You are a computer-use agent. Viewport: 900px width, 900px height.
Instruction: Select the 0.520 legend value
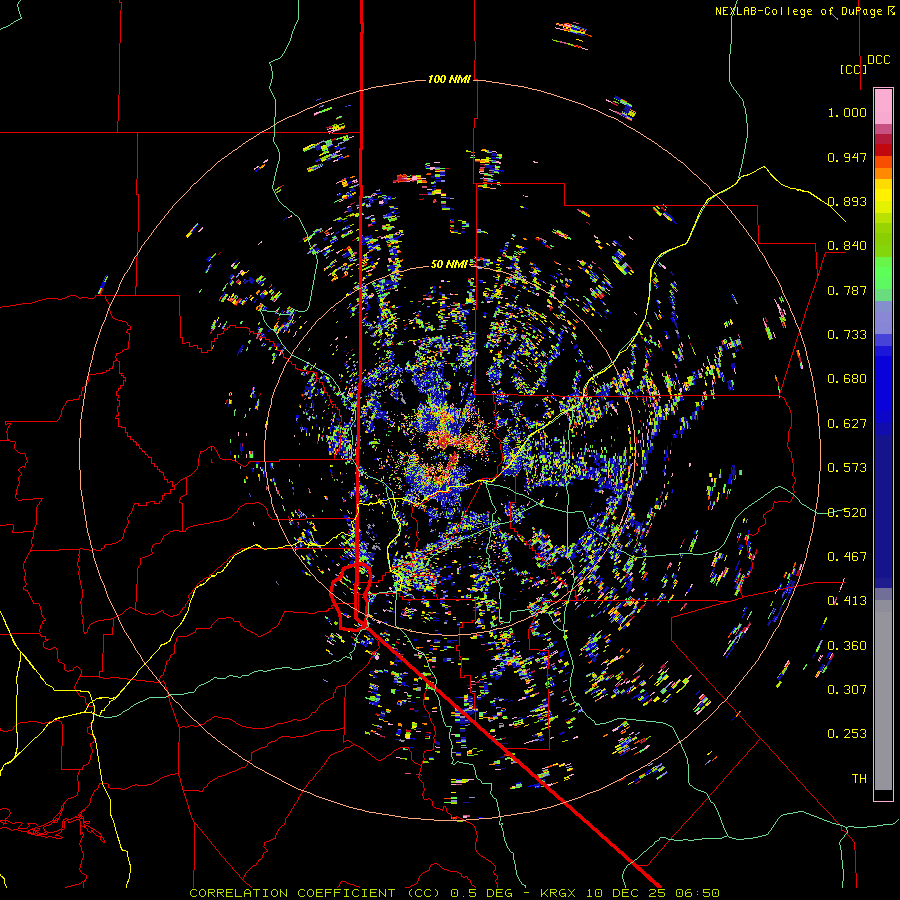[x=847, y=513]
